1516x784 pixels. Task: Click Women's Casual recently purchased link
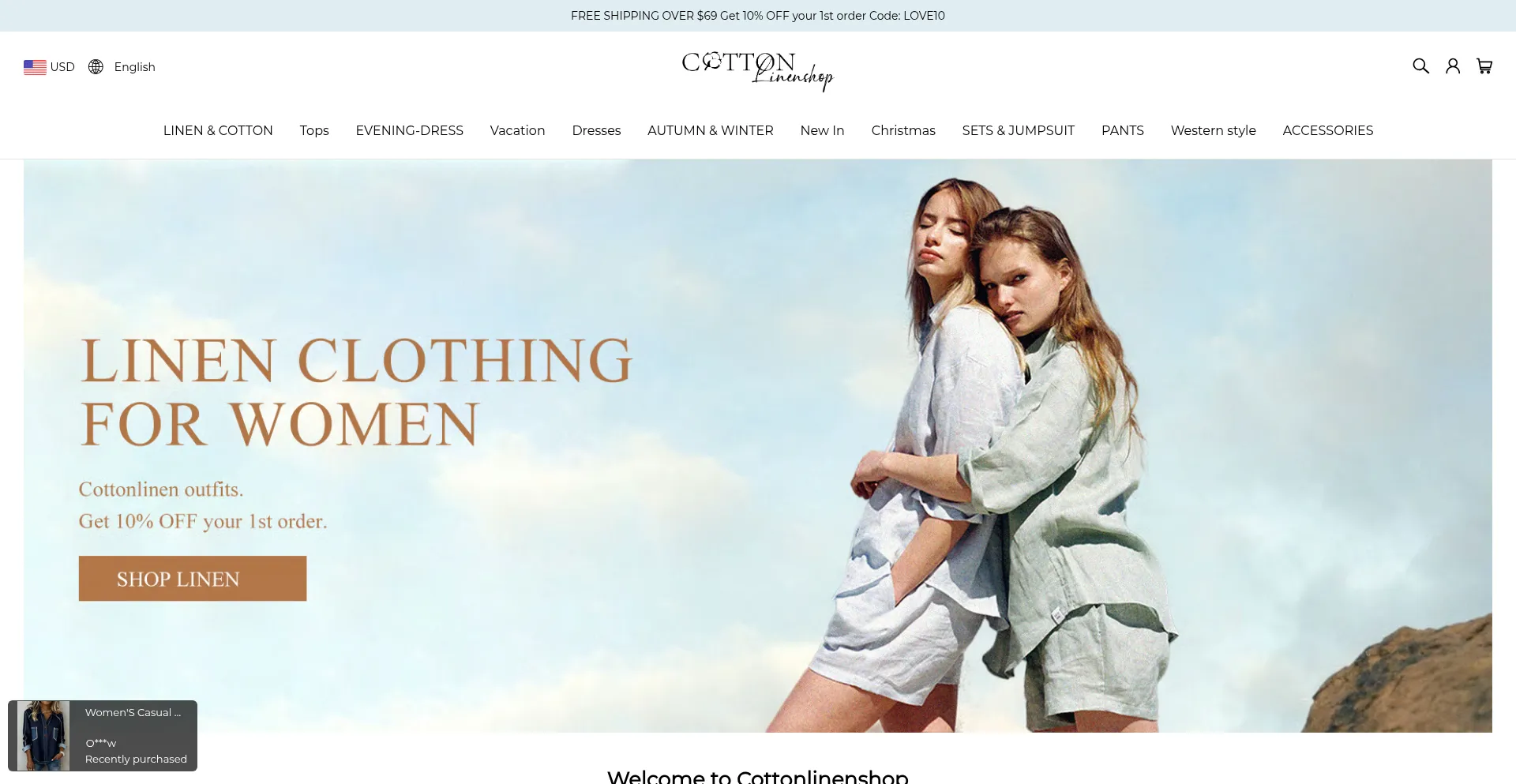point(133,712)
